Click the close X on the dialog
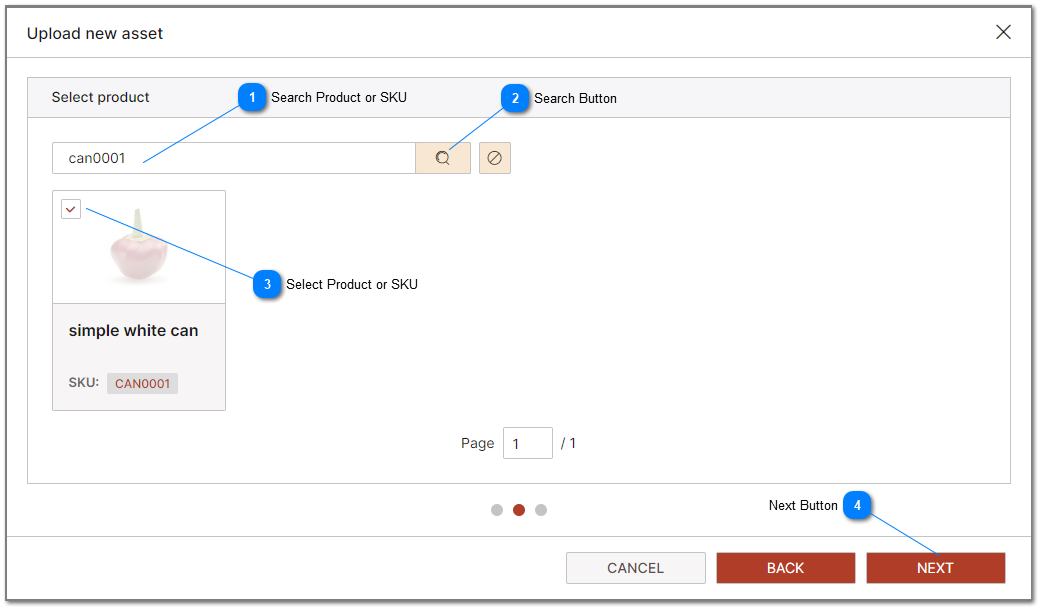Screen dimensions: 1041x610 pyautogui.click(x=1003, y=31)
